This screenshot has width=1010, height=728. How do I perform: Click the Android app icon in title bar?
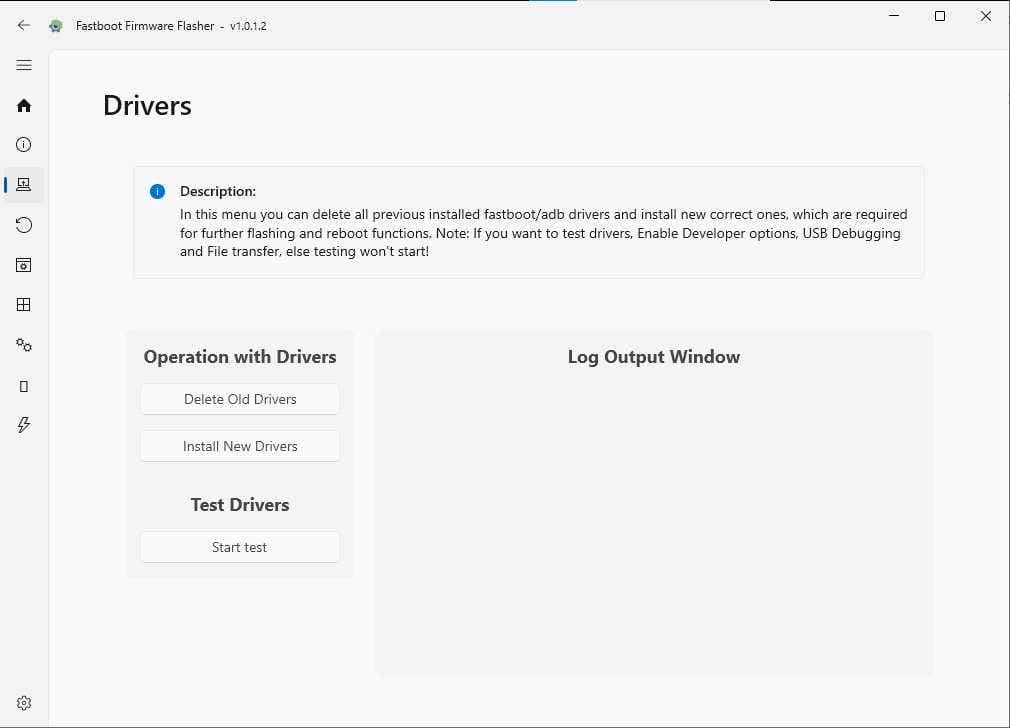(55, 25)
